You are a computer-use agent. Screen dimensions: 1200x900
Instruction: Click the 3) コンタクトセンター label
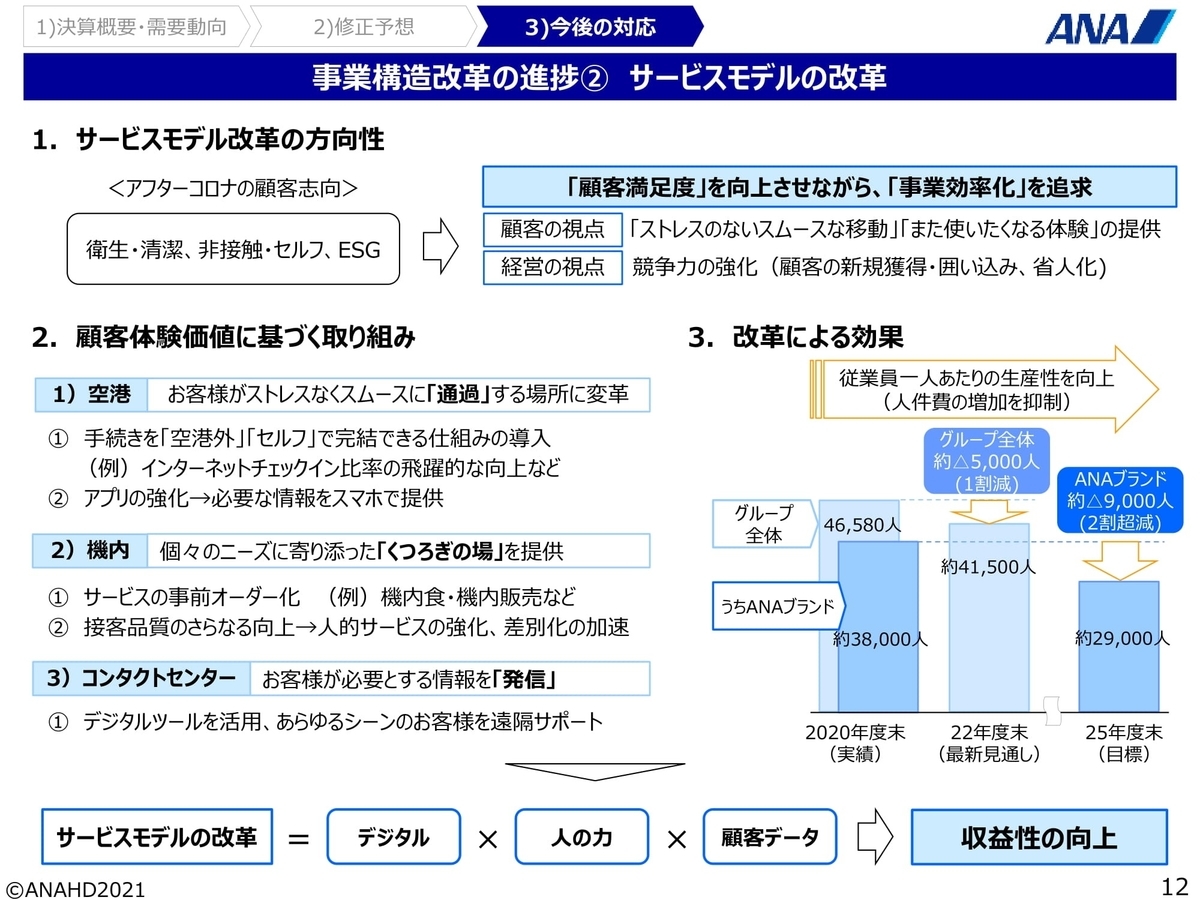[142, 679]
